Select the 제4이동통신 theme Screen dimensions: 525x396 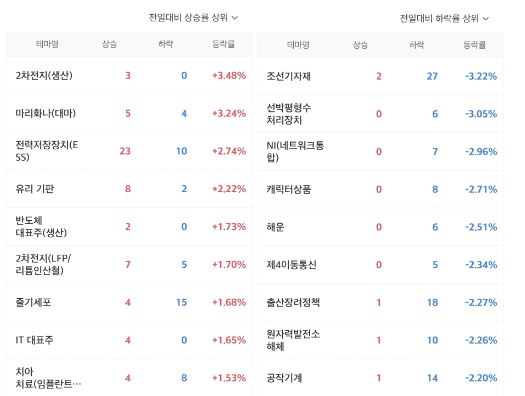point(291,265)
